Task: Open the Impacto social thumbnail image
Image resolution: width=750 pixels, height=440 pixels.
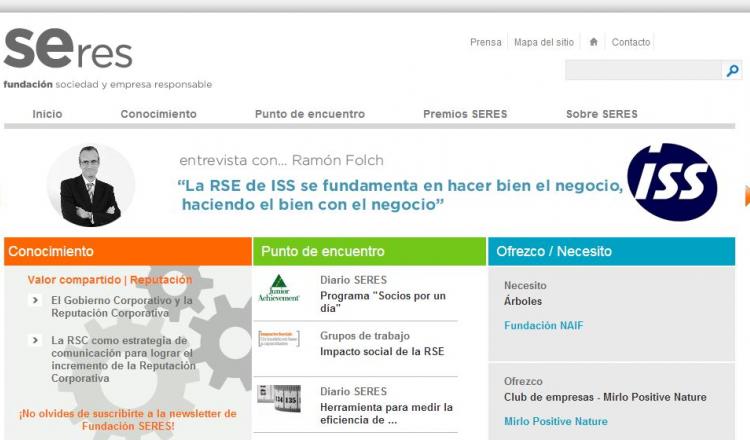Action: [279, 339]
